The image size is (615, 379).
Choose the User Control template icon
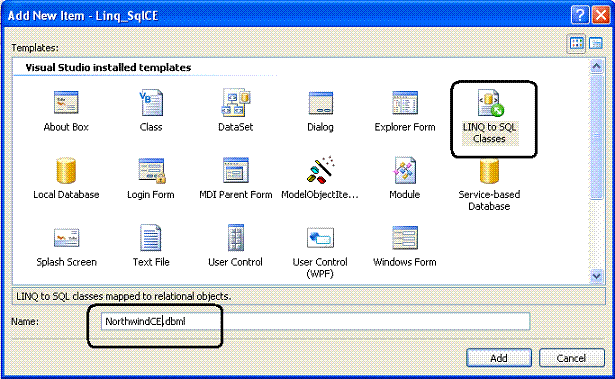click(236, 237)
